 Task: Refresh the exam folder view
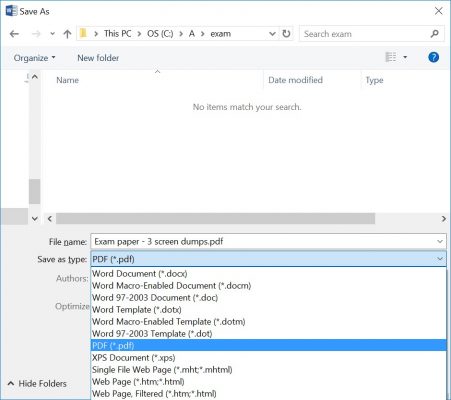[x=286, y=34]
